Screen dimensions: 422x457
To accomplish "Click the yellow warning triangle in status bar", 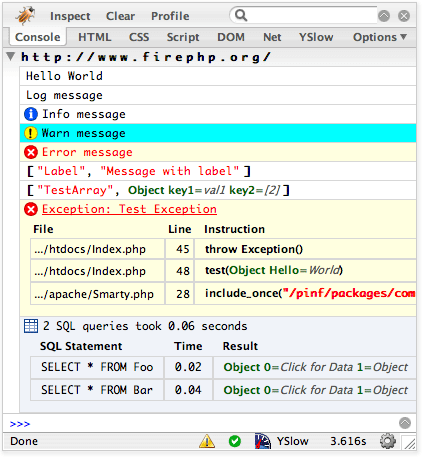I will pyautogui.click(x=207, y=441).
